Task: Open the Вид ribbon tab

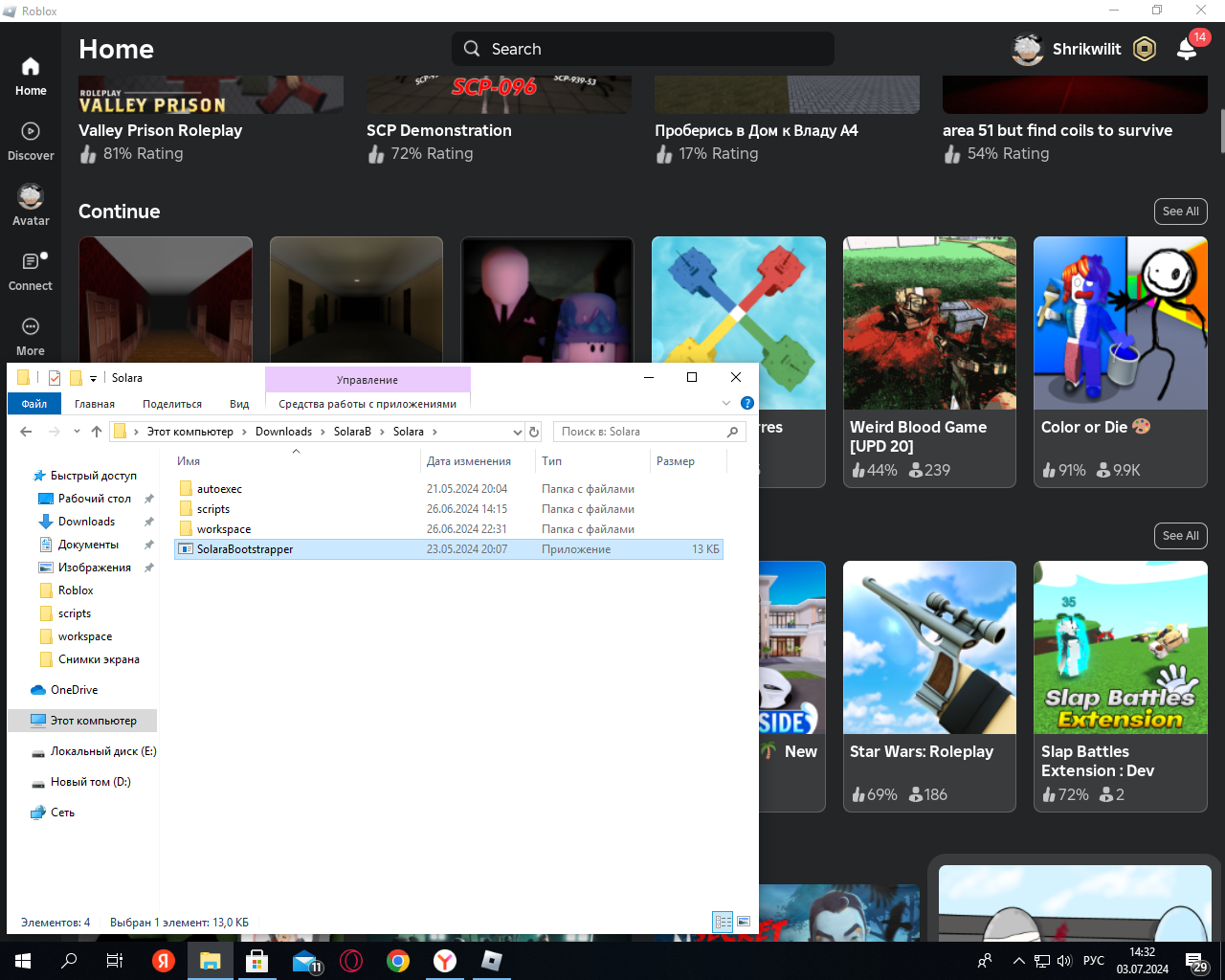Action: click(x=239, y=404)
